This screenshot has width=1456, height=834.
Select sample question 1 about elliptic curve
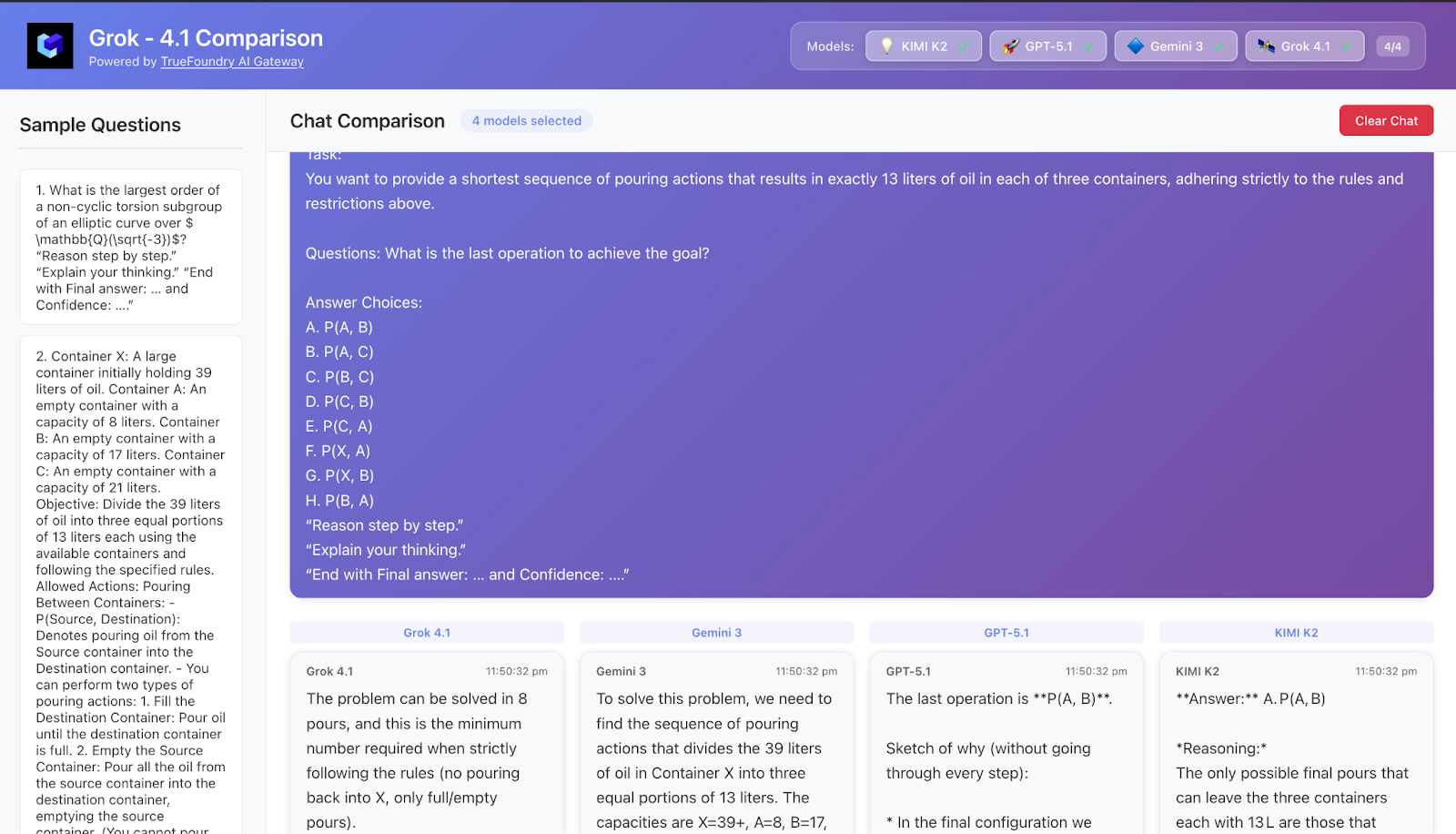tap(131, 247)
